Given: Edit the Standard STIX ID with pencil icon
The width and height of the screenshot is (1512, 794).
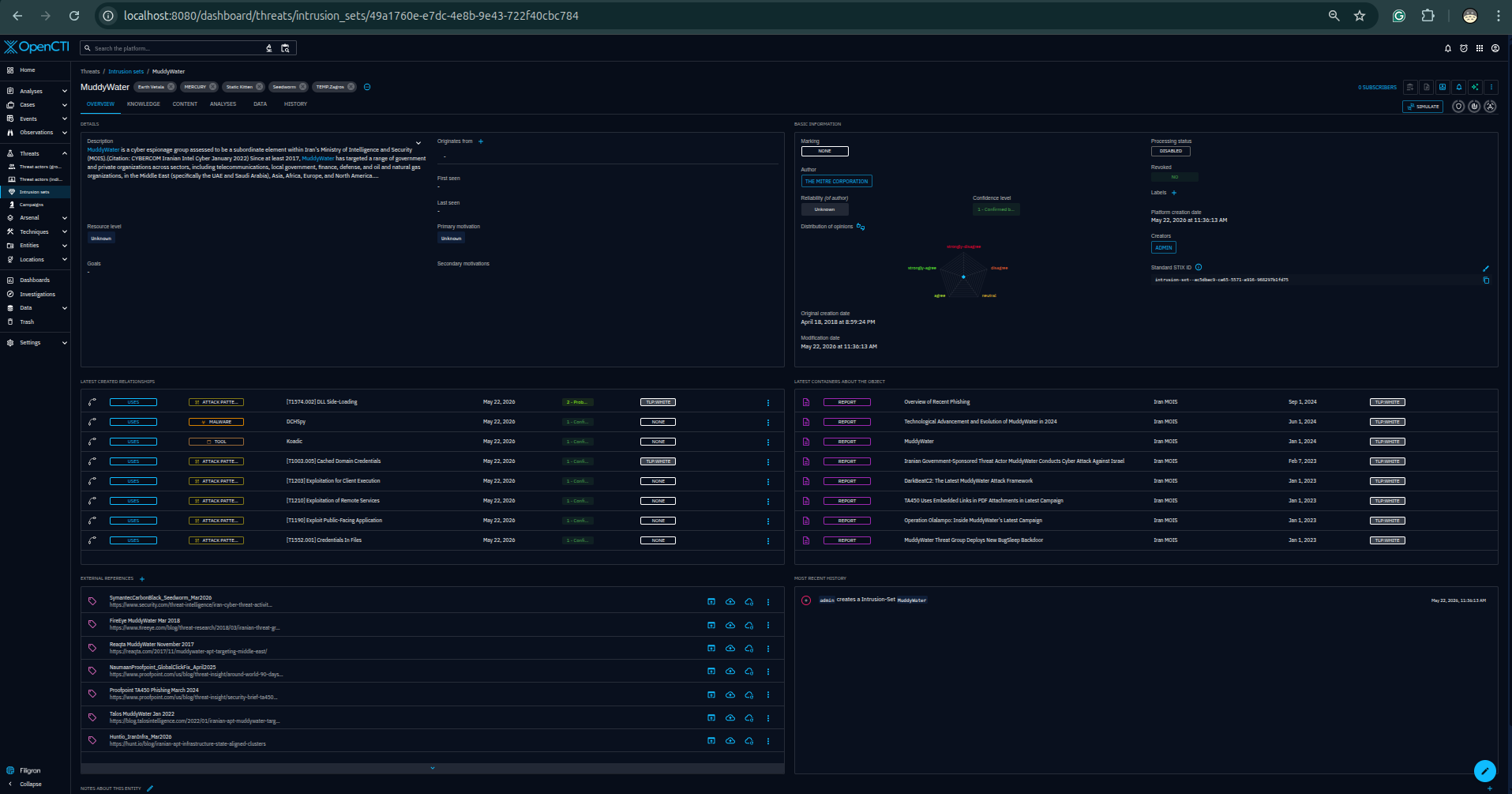Looking at the screenshot, I should pyautogui.click(x=1486, y=269).
